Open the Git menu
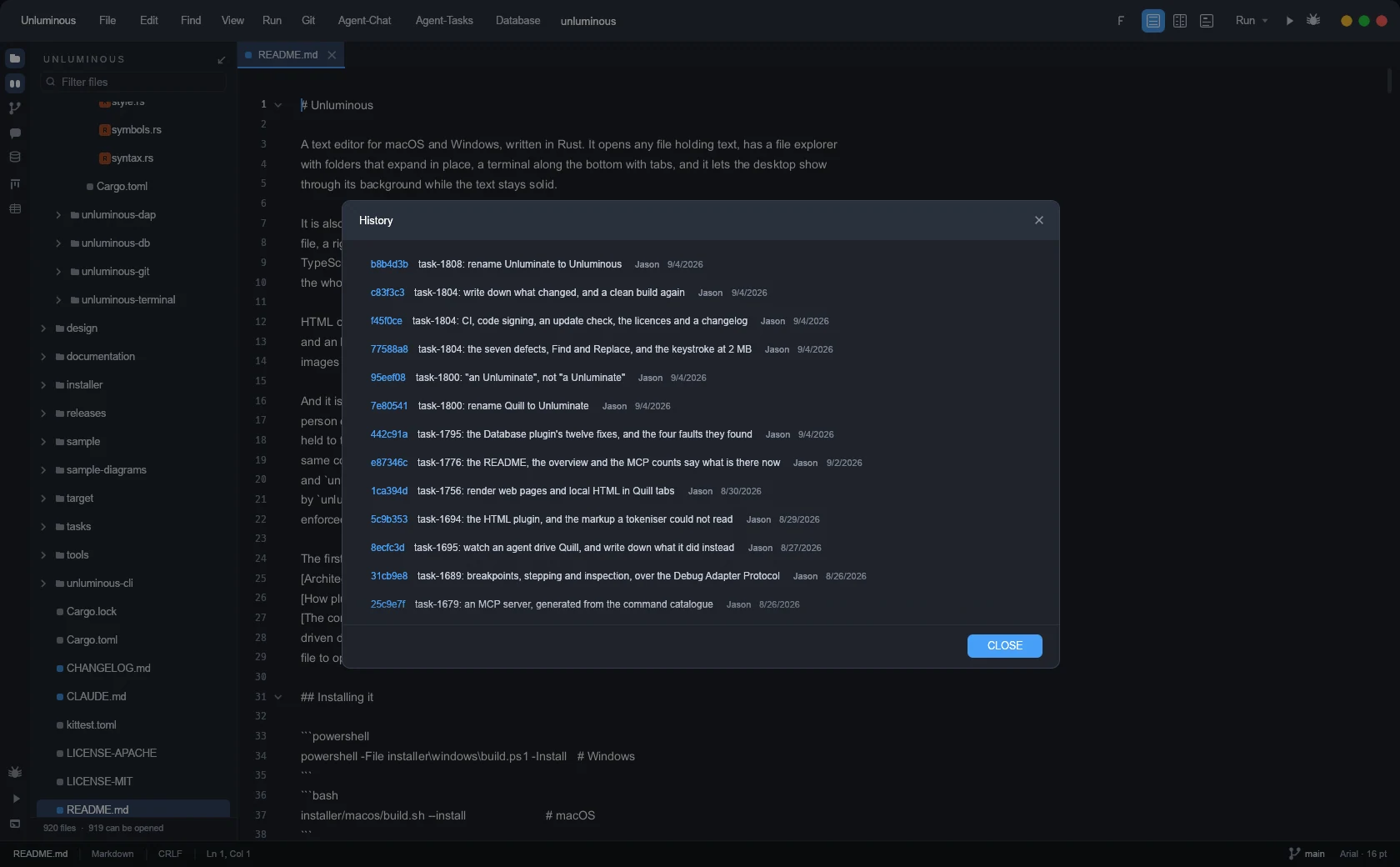Image resolution: width=1400 pixels, height=867 pixels. [308, 21]
